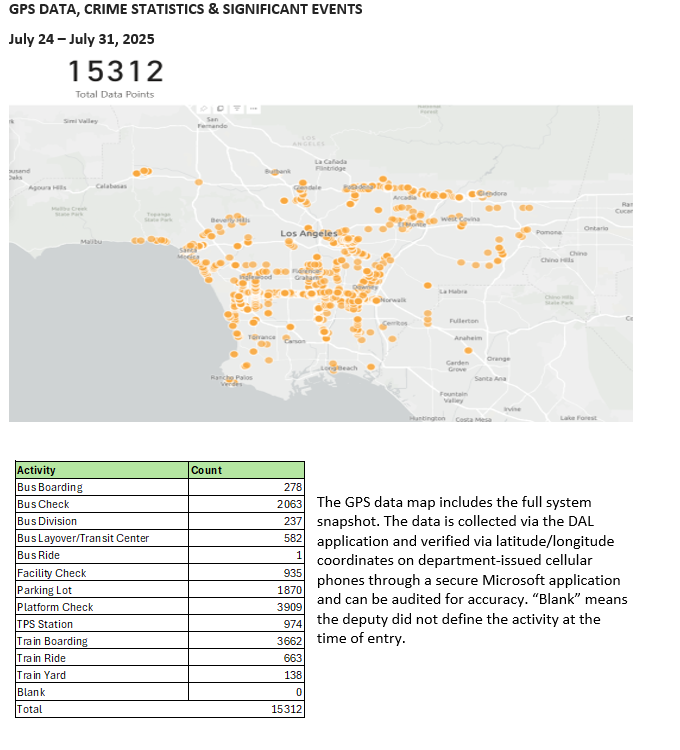Open the filter icon on the map toolbar
The image size is (680, 750).
click(236, 108)
